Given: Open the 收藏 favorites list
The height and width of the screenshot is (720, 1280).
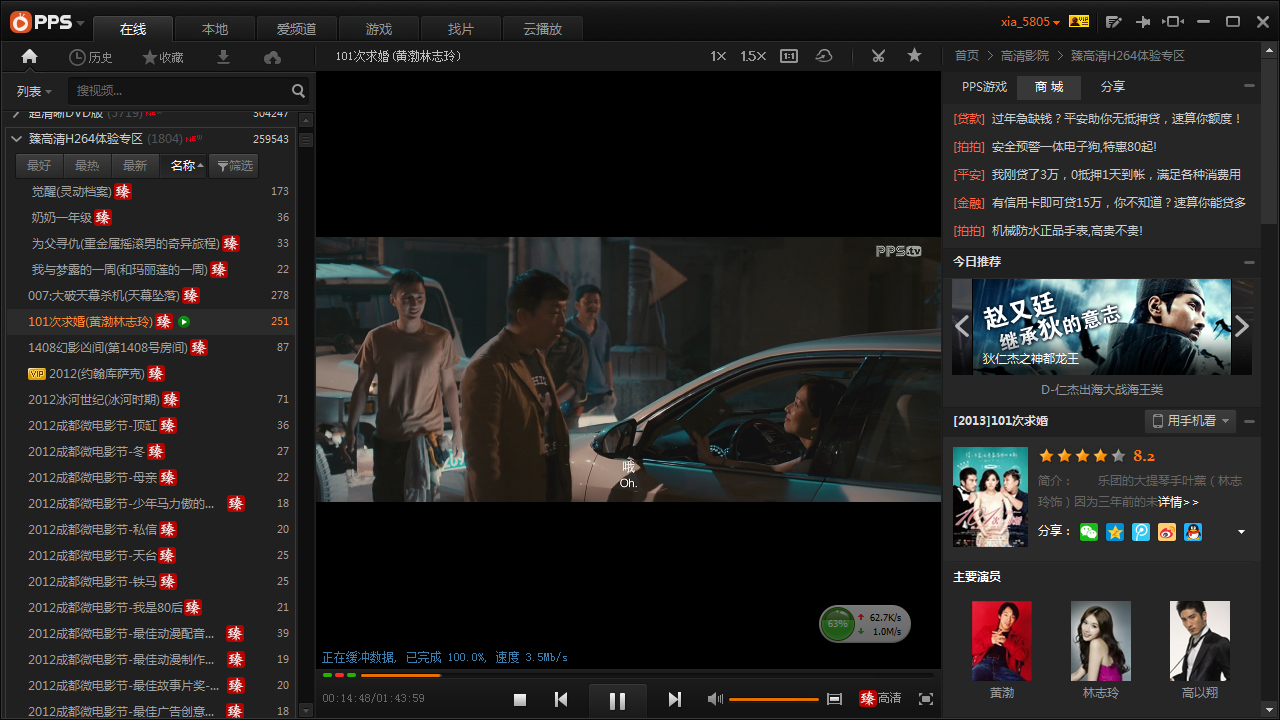Looking at the screenshot, I should tap(163, 57).
